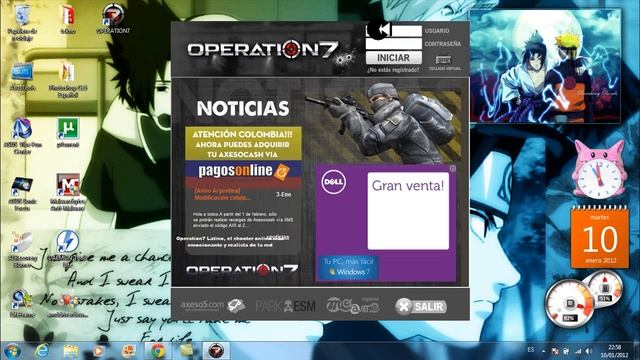Open the AI Recovery Burner shortcut
The image size is (640, 360).
22,243
